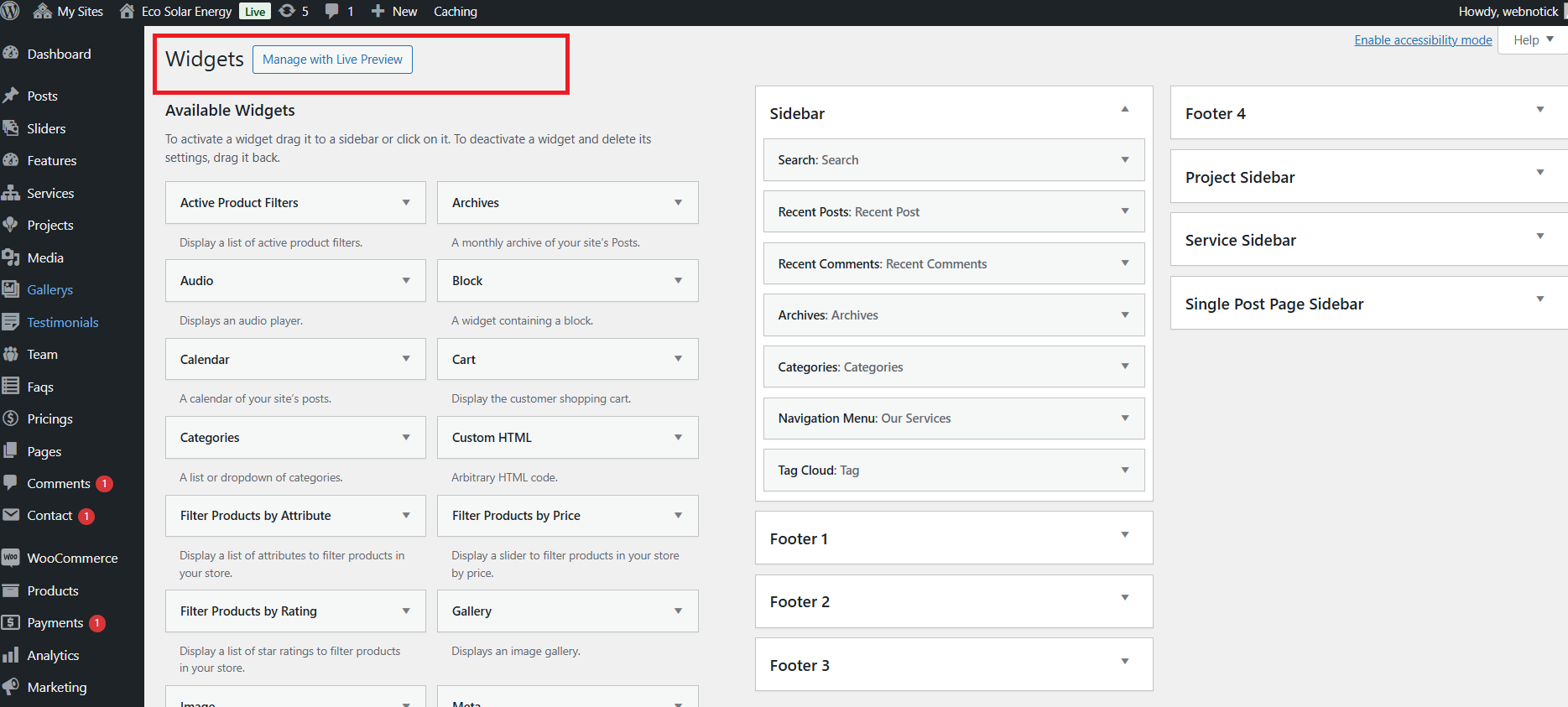Click the Sliders menu icon
Viewport: 1568px width, 707px height.
pyautogui.click(x=11, y=127)
